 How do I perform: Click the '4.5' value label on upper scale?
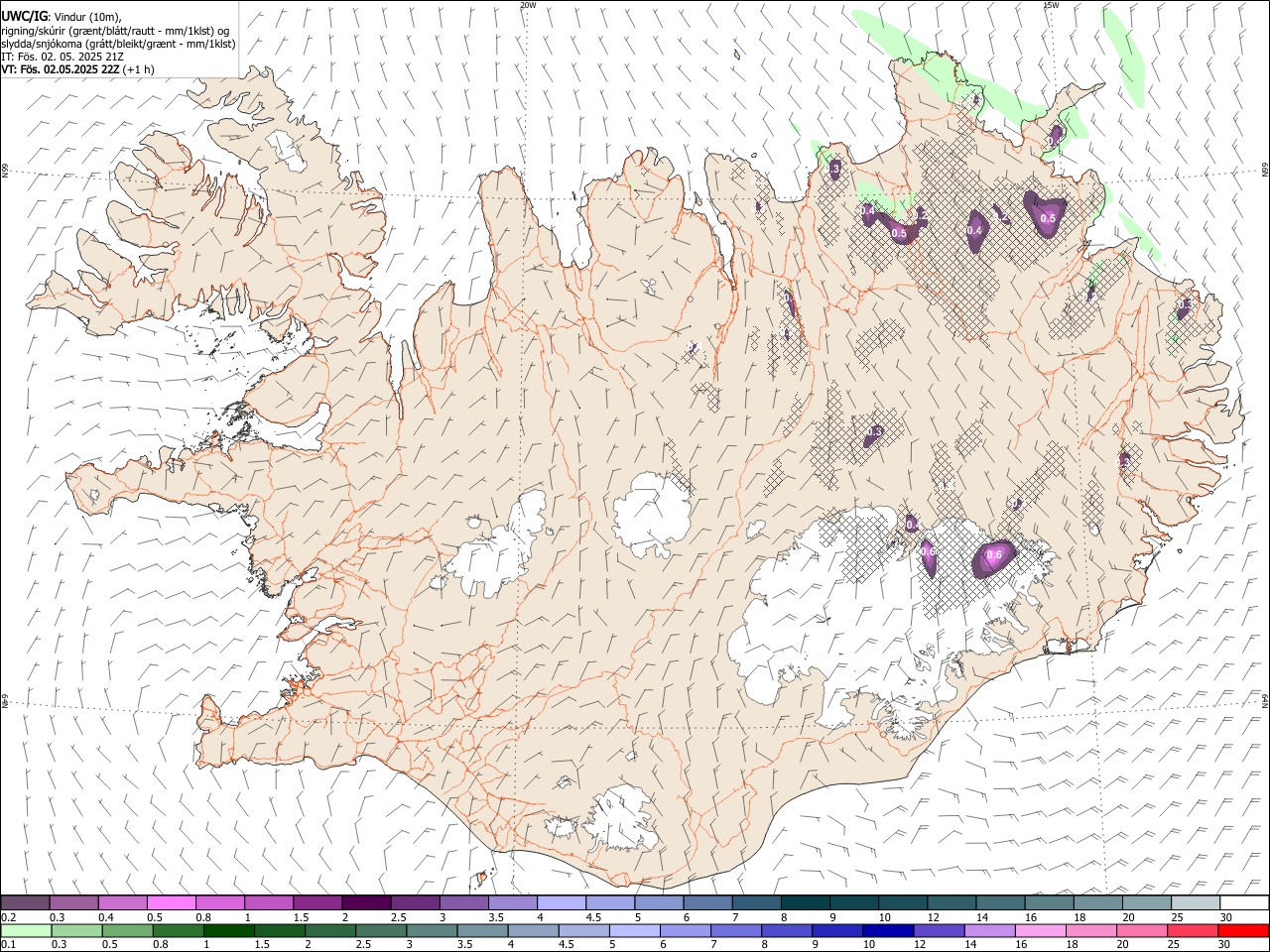pos(593,917)
